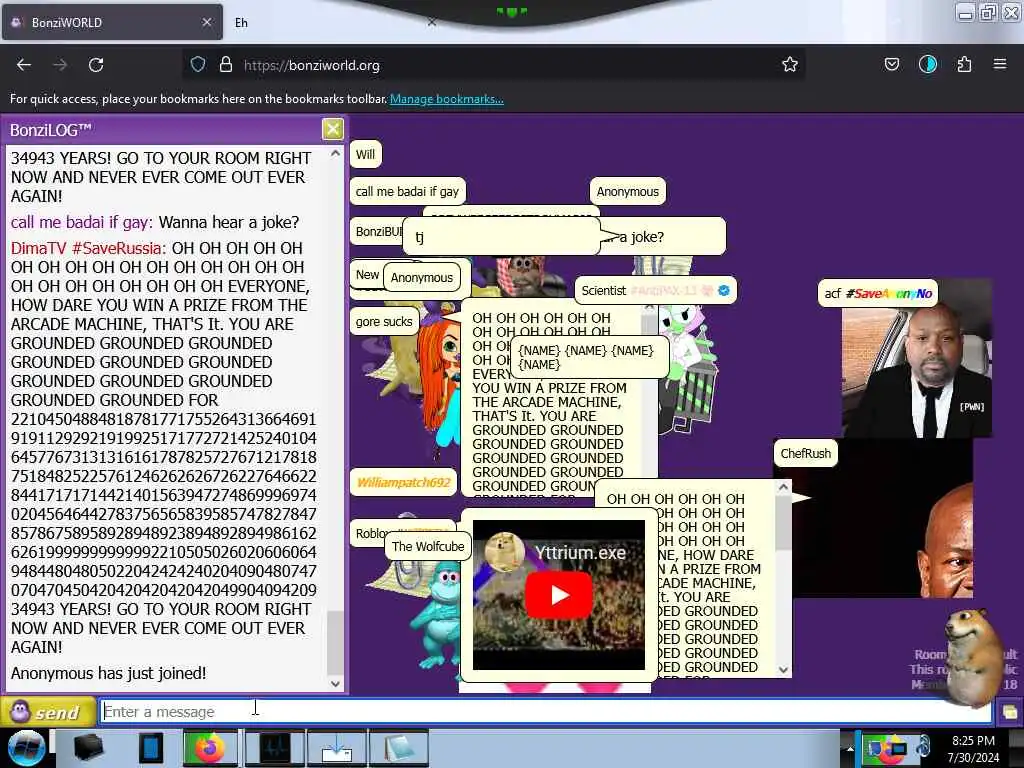The height and width of the screenshot is (768, 1024).
Task: Click the Will name tag
Action: pos(366,154)
